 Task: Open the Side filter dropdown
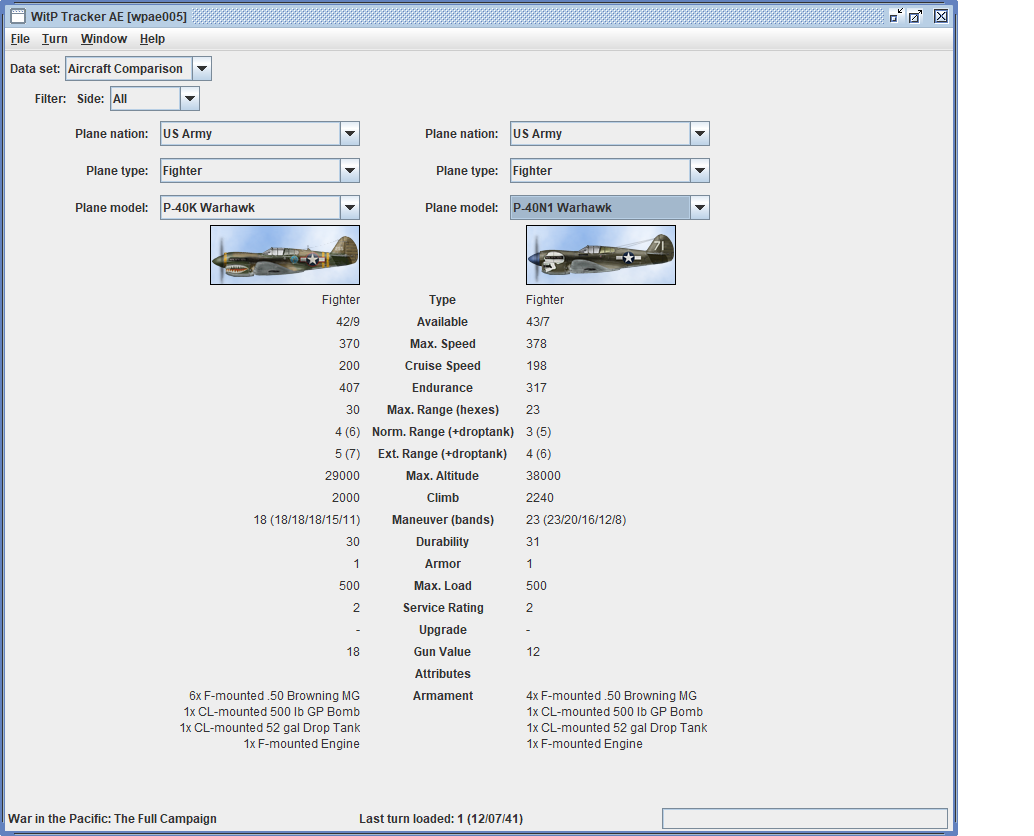pyautogui.click(x=189, y=99)
